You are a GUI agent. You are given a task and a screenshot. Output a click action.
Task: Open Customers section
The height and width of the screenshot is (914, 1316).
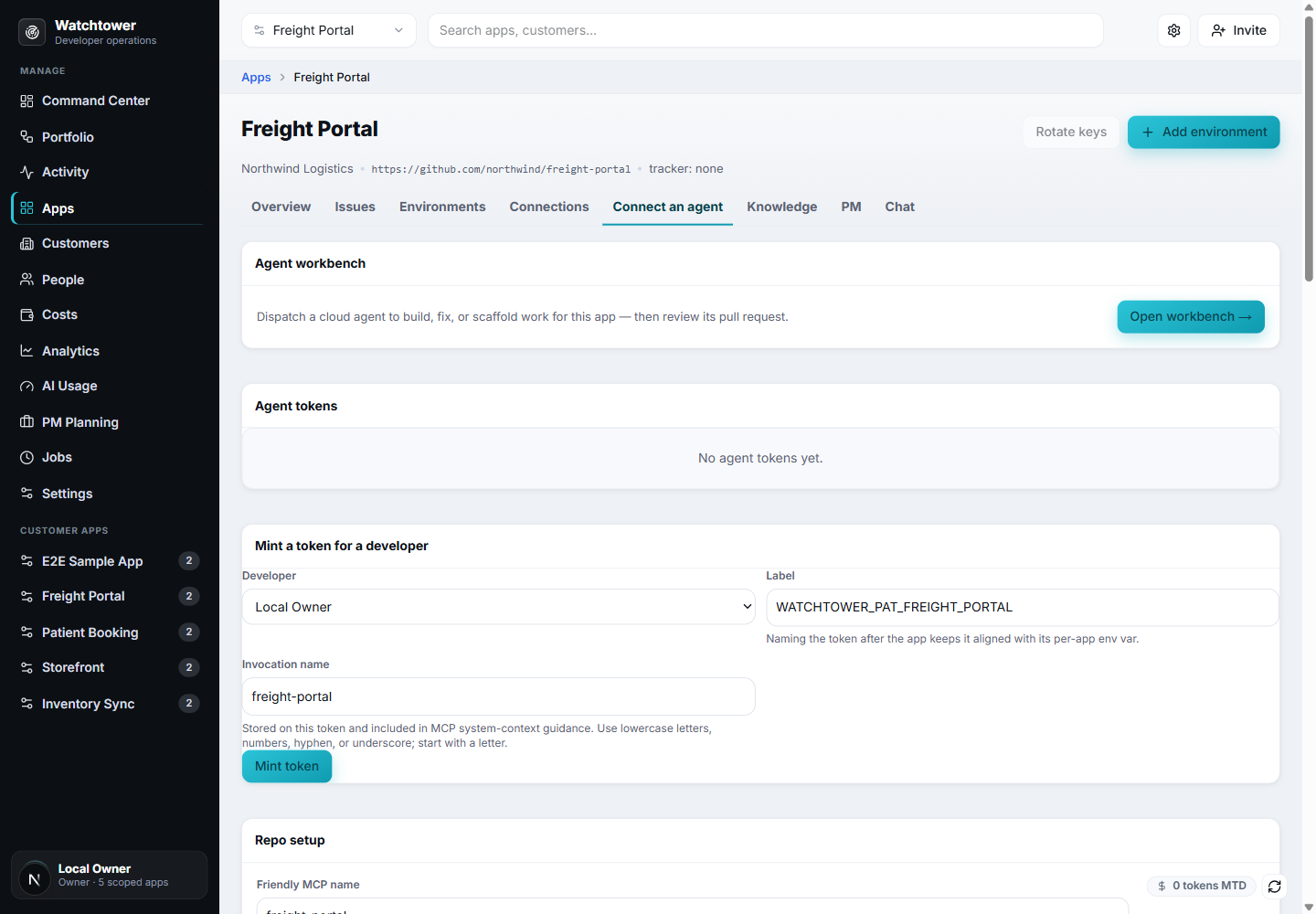pyautogui.click(x=108, y=243)
